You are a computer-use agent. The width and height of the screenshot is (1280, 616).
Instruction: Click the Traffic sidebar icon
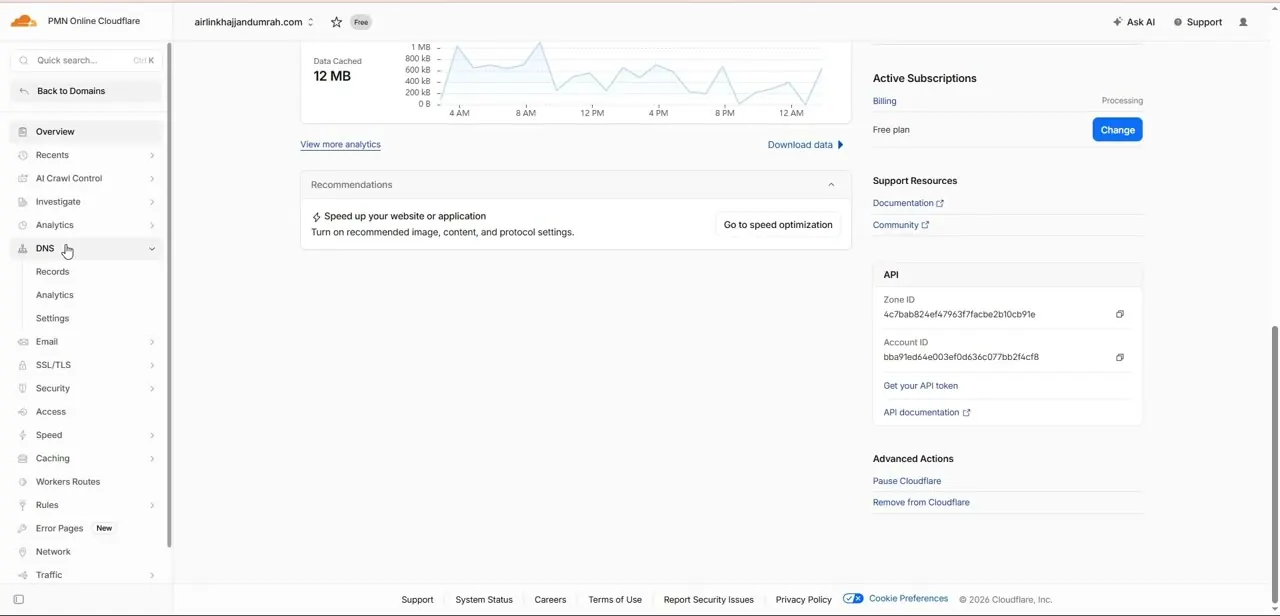pos(22,575)
